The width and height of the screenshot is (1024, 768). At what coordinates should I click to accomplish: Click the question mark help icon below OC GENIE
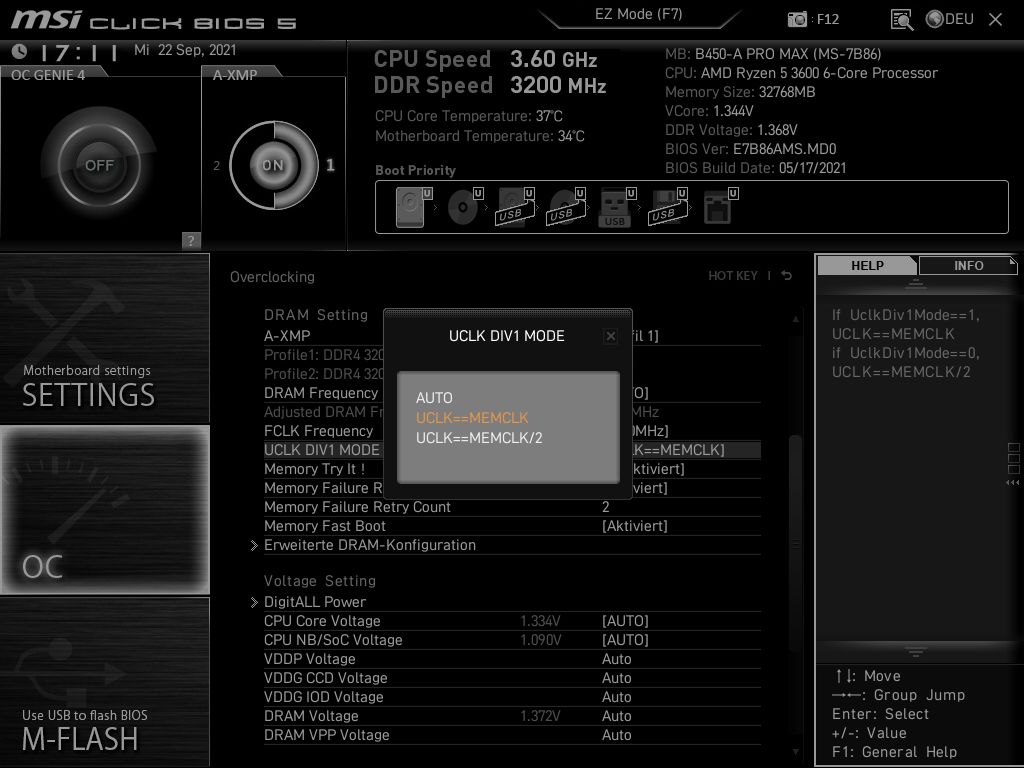click(190, 240)
